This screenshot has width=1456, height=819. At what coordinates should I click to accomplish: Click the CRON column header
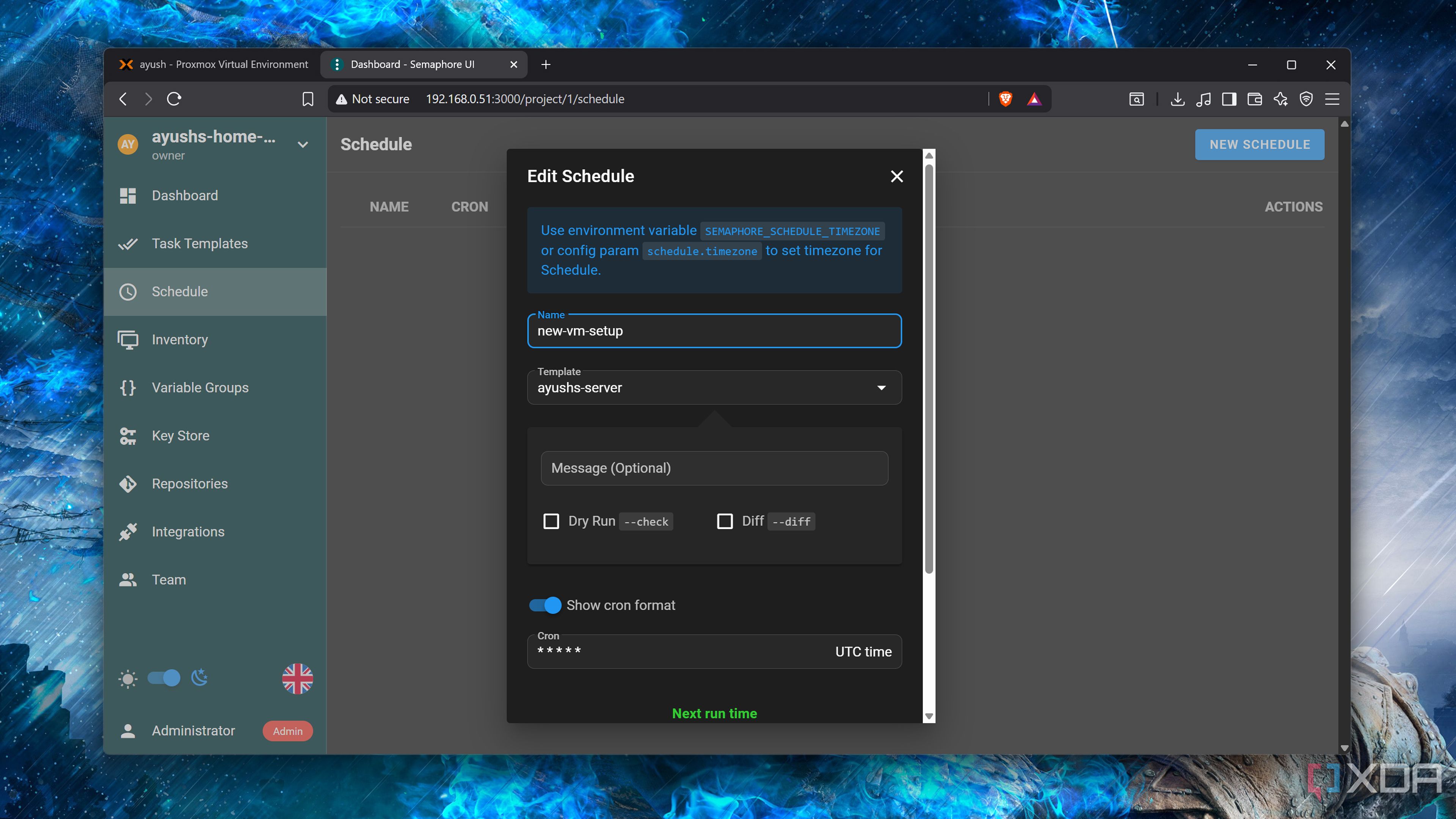pos(469,207)
